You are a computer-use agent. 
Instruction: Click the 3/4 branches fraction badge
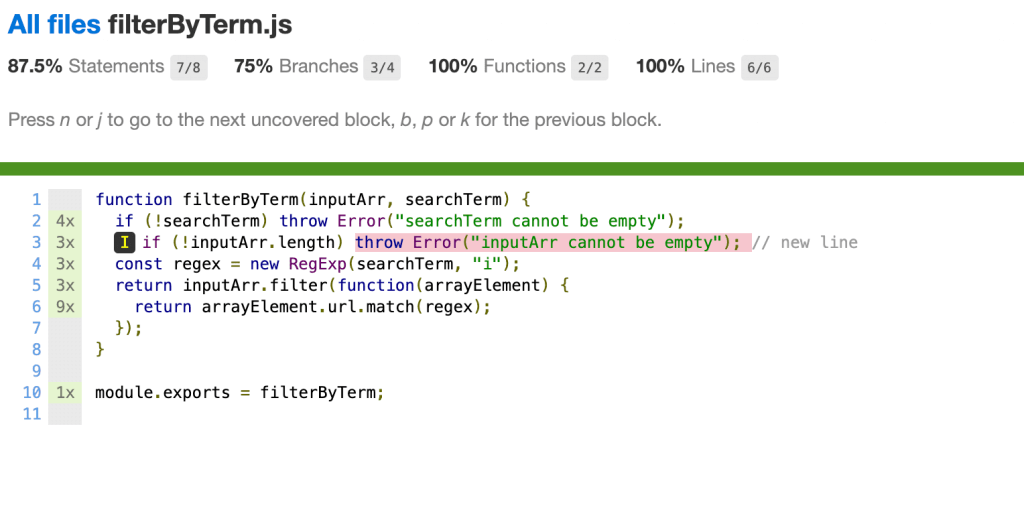tap(382, 67)
